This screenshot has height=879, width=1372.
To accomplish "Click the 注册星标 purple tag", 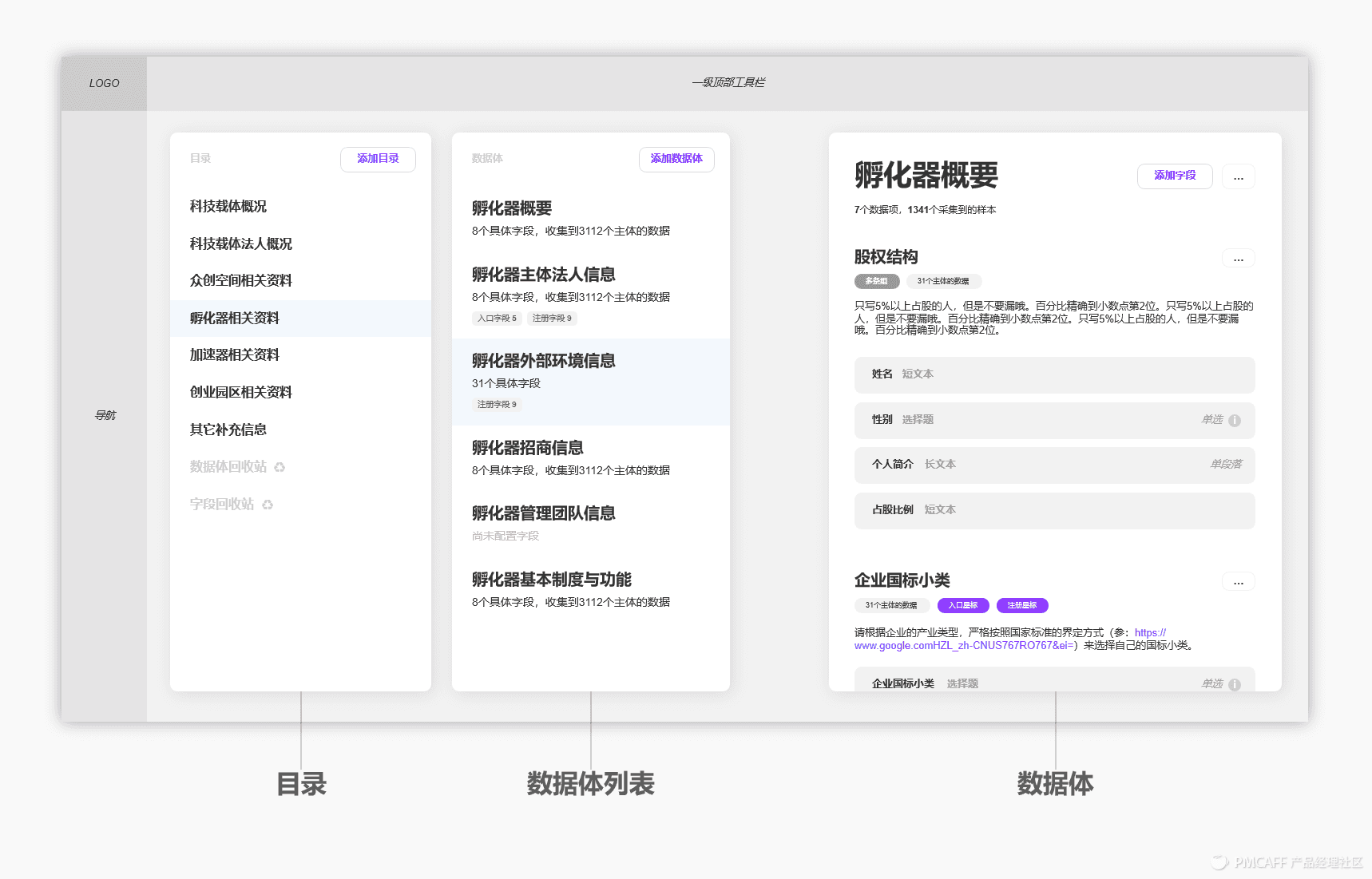I will [x=1022, y=605].
